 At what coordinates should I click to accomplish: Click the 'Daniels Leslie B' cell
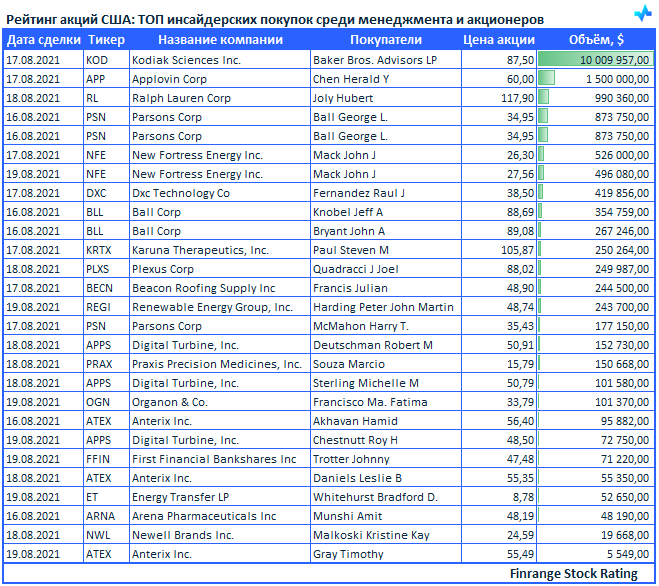[x=386, y=478]
